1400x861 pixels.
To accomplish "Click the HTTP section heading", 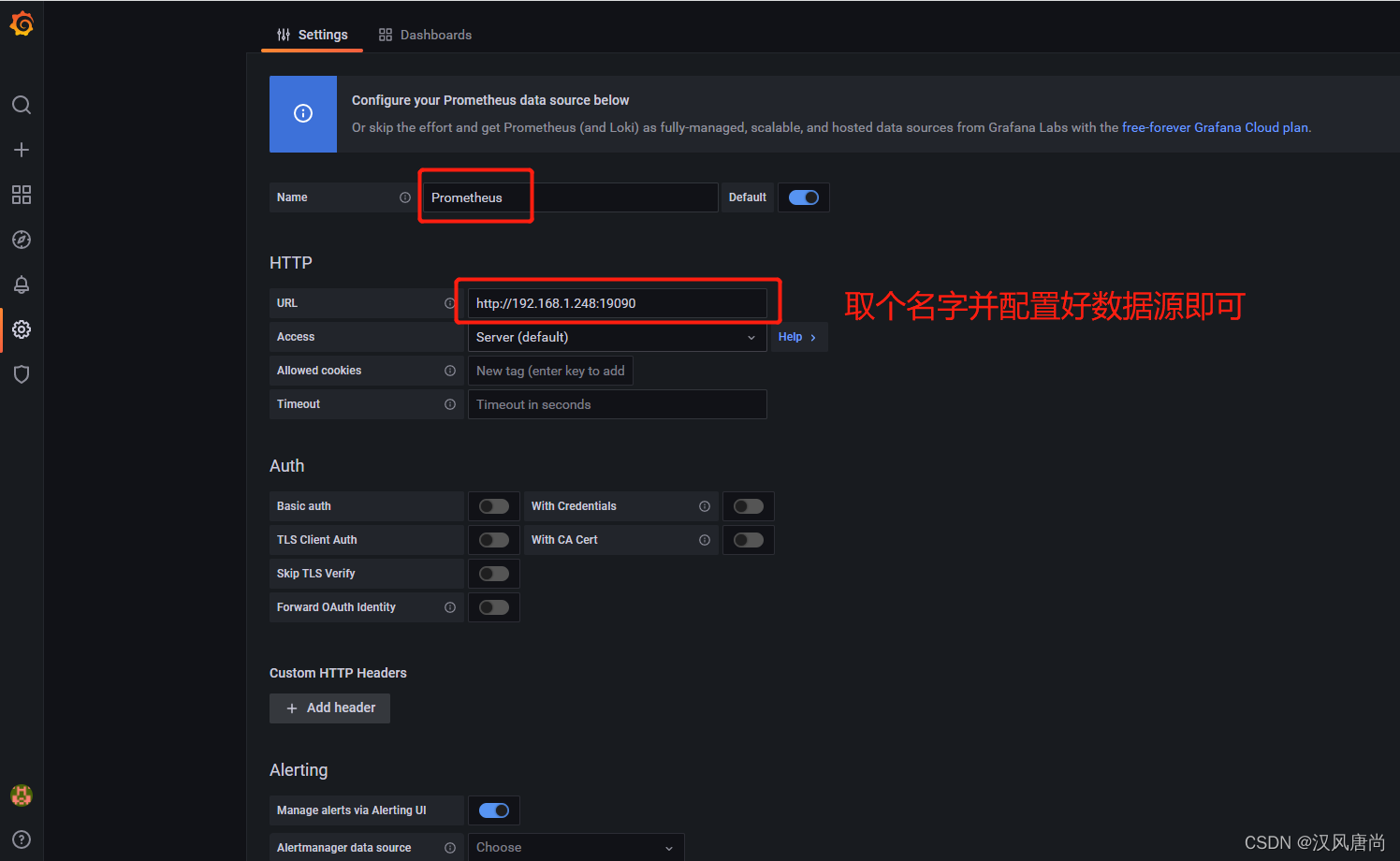I will click(x=291, y=263).
